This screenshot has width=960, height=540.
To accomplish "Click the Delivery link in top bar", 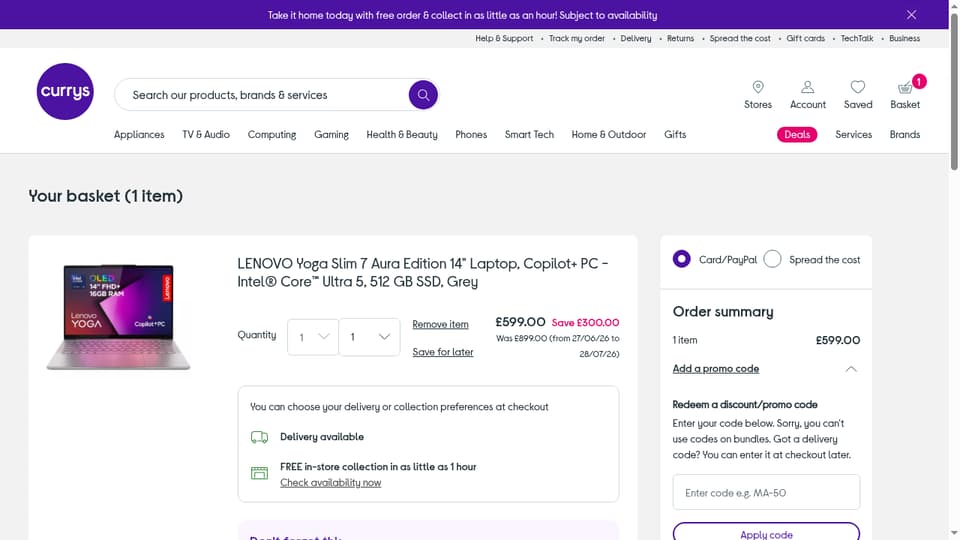I will pos(636,39).
